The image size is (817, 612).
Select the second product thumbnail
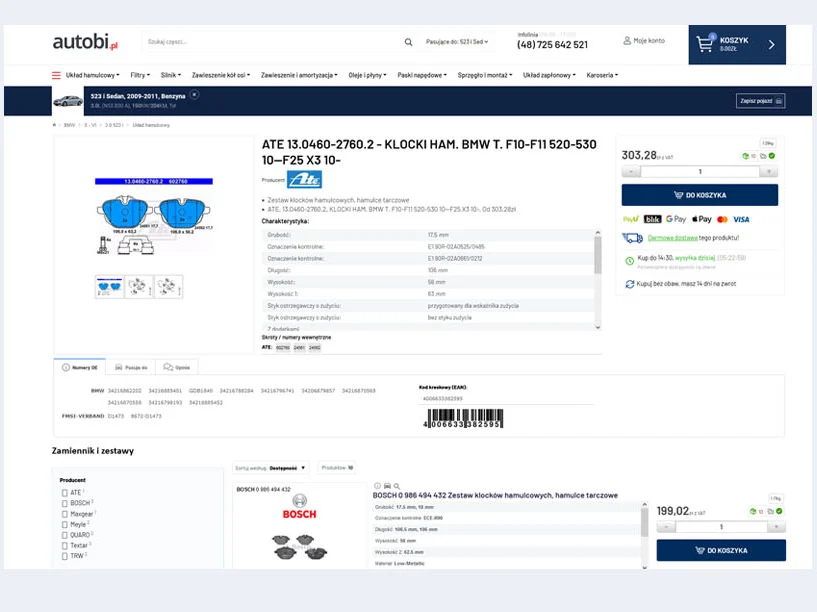[x=139, y=287]
